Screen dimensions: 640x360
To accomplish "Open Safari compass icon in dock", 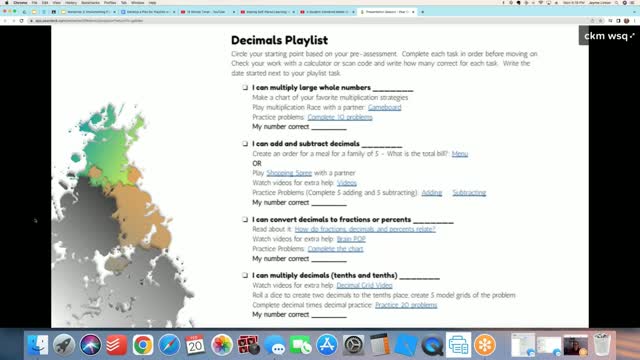I will click(169, 345).
